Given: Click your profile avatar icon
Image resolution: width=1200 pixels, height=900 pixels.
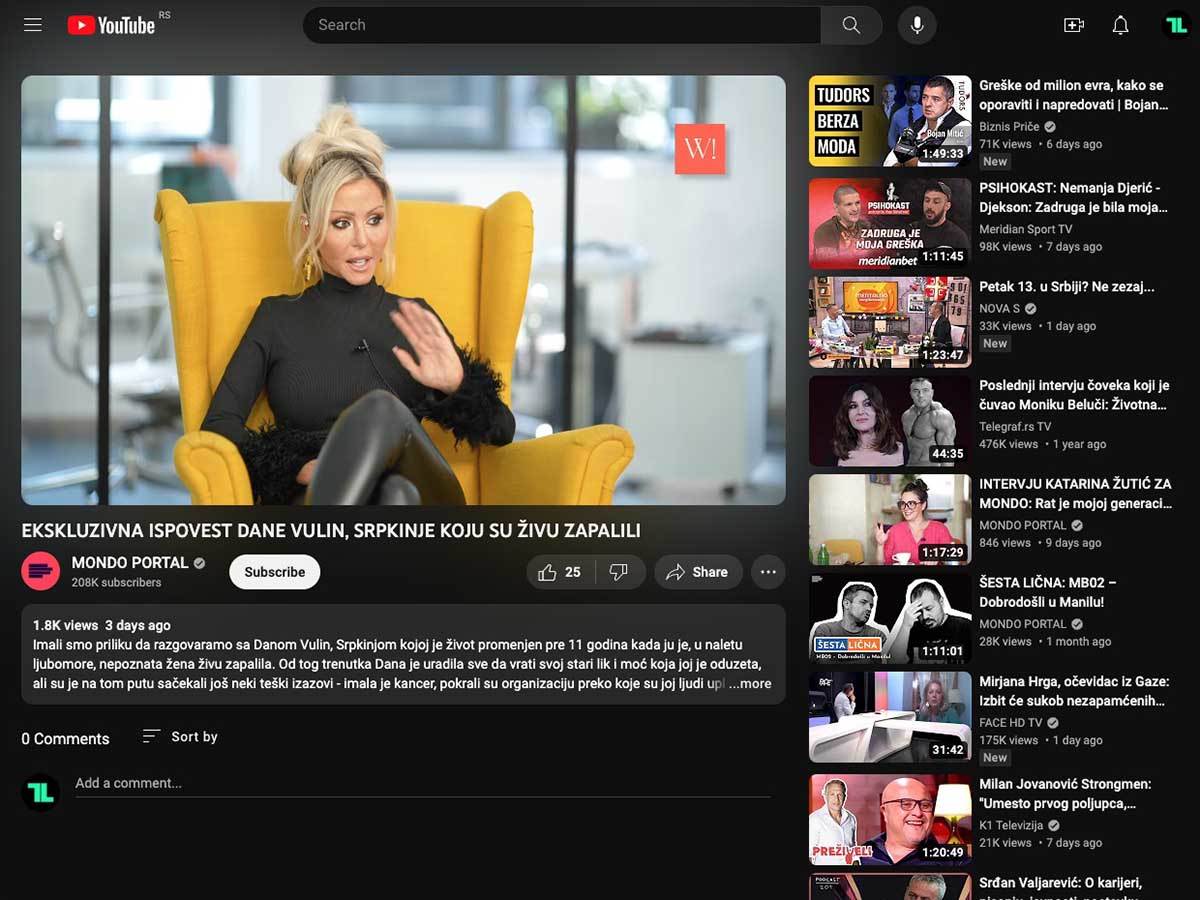Looking at the screenshot, I should [x=1176, y=25].
